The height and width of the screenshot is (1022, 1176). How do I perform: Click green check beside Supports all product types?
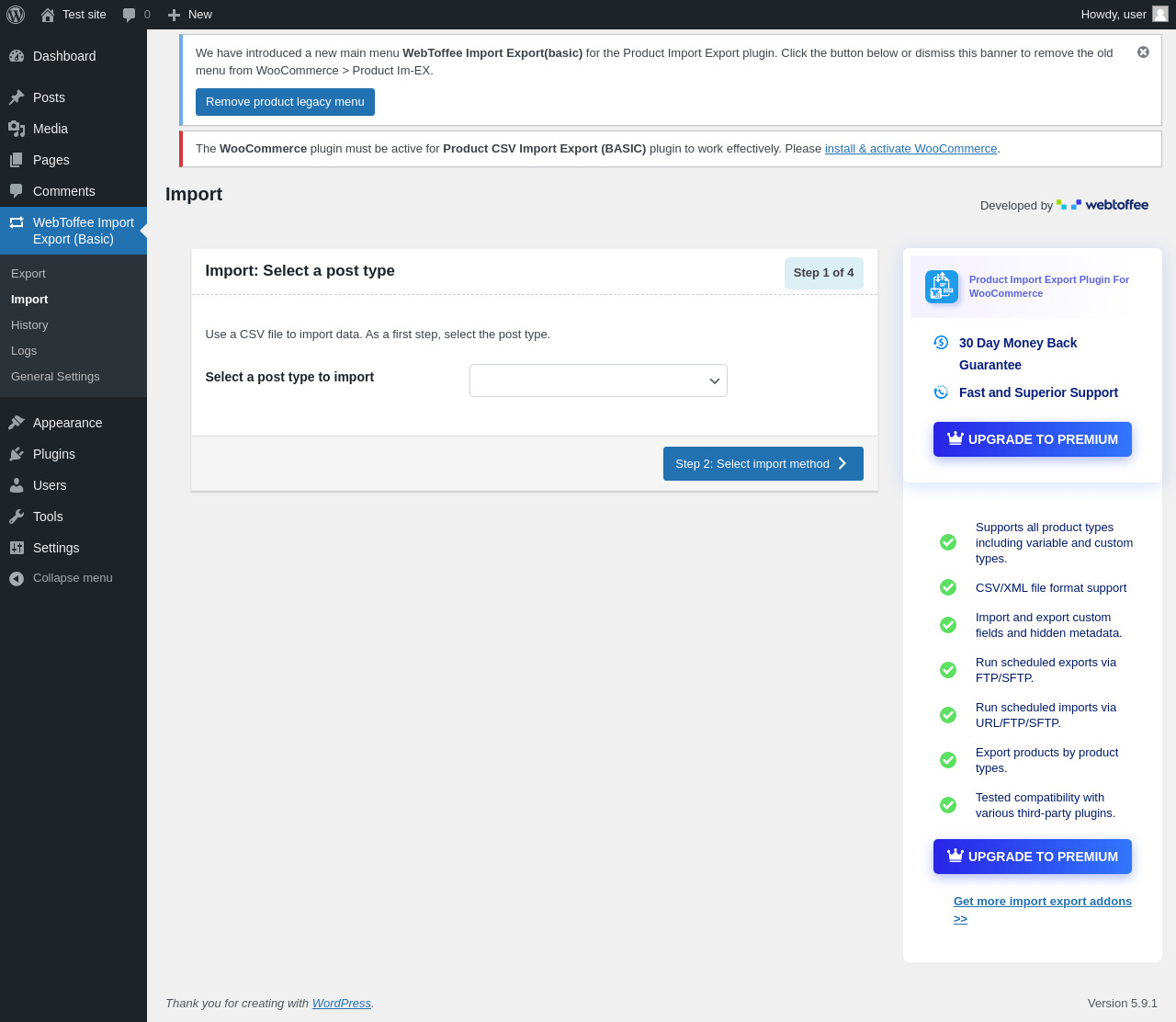click(948, 542)
